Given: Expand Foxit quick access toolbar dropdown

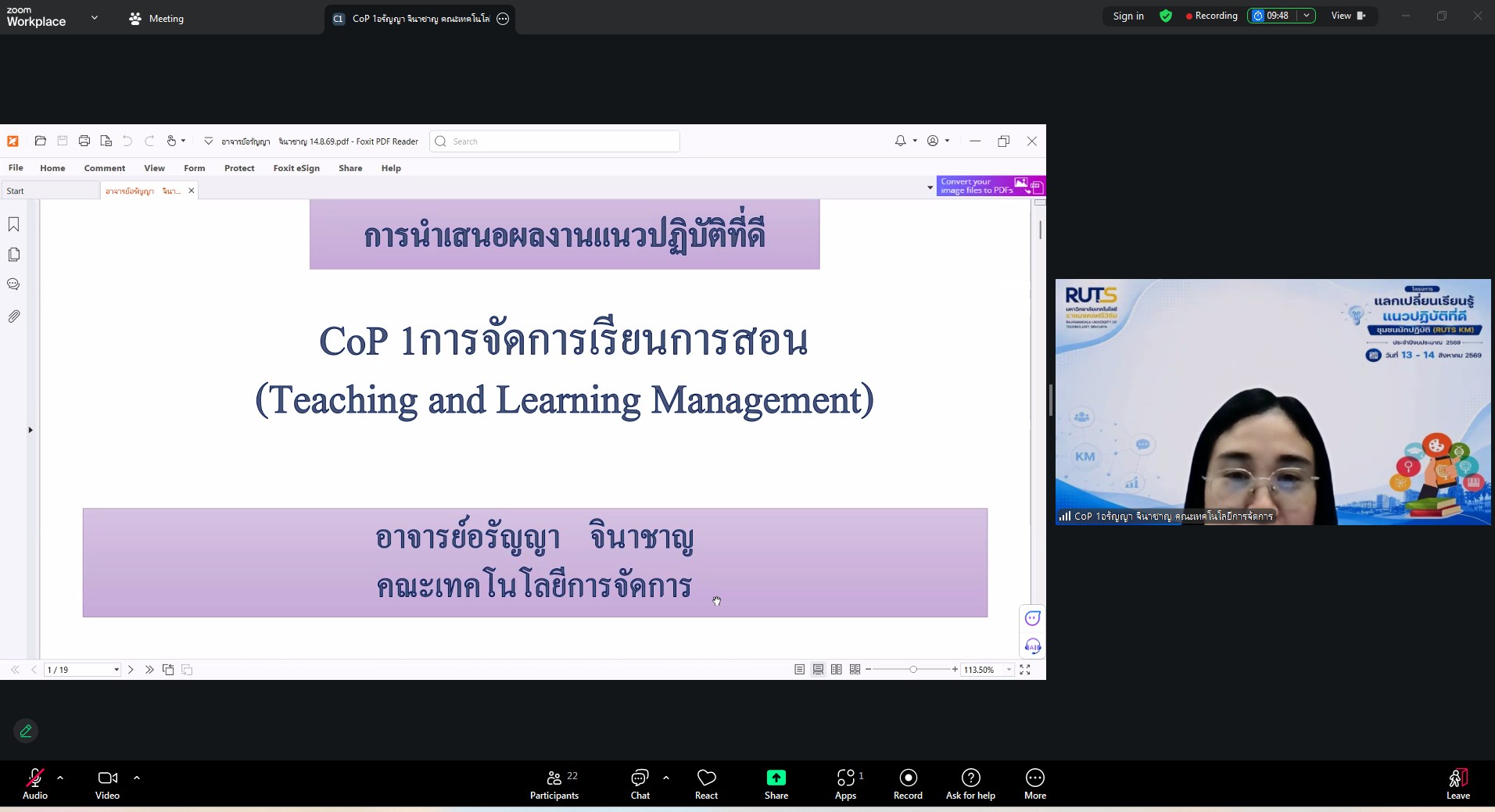Looking at the screenshot, I should (x=208, y=141).
